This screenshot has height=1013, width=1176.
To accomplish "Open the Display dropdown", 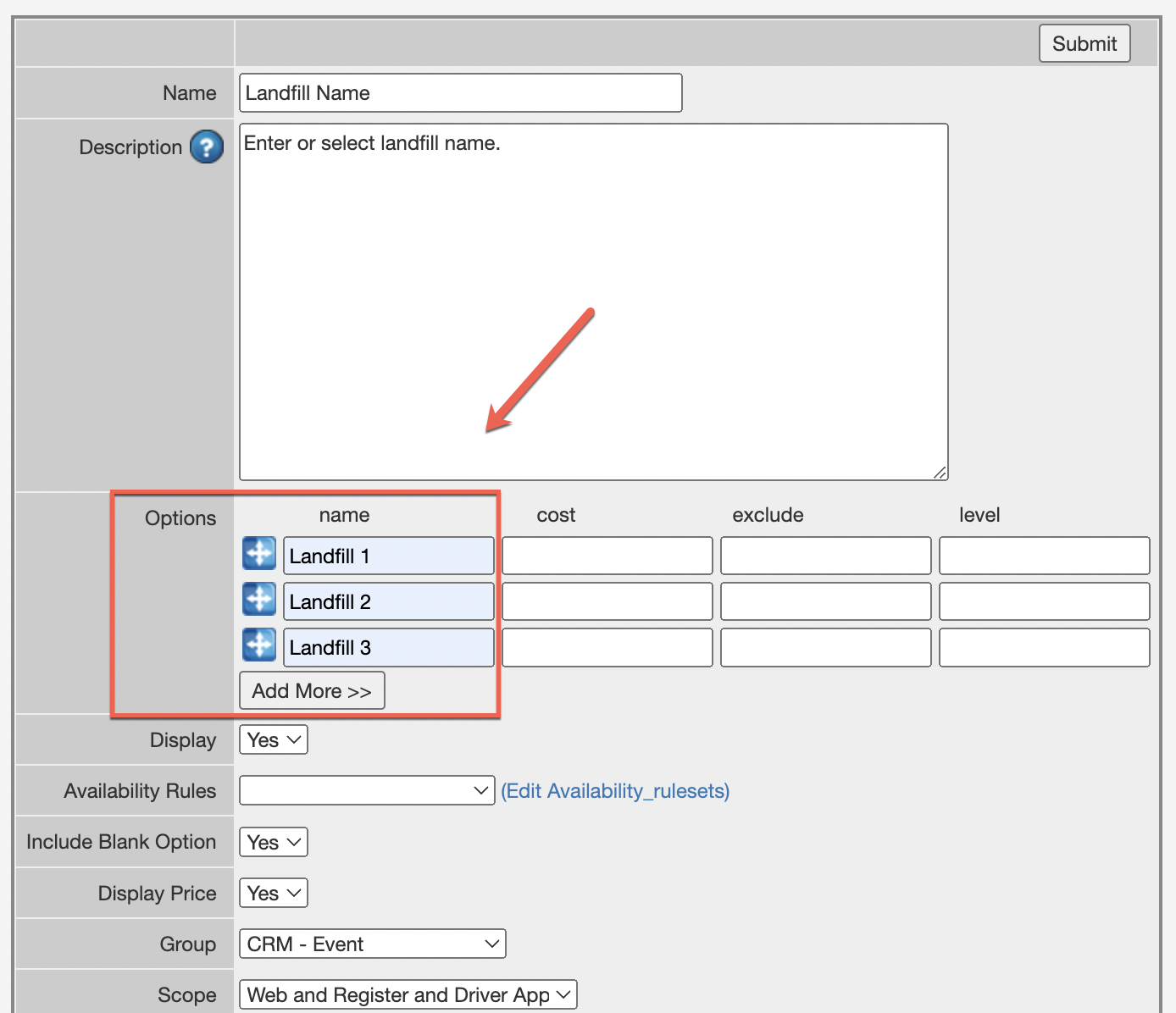I will click(274, 740).
